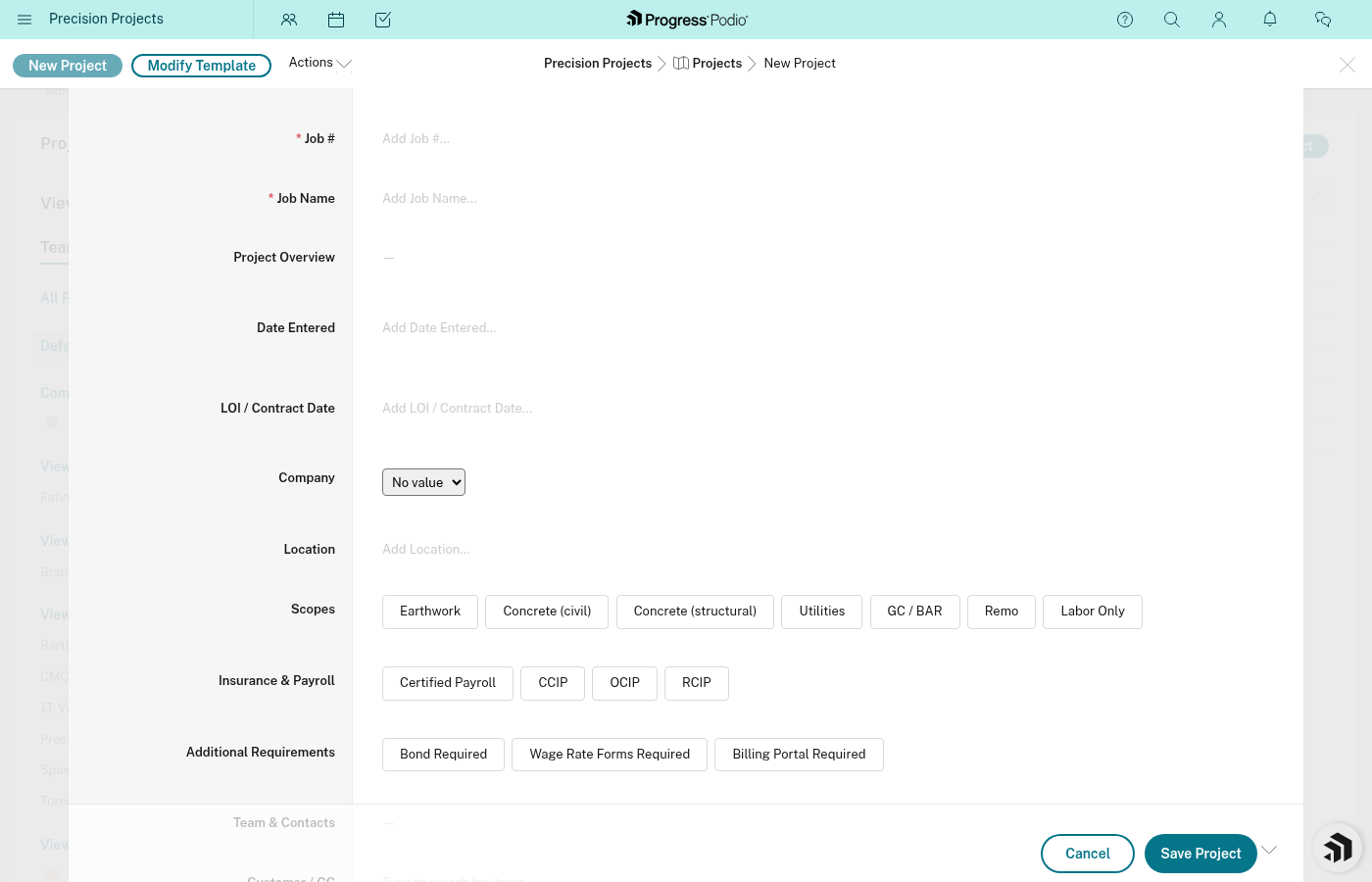This screenshot has height=882, width=1372.
Task: Open the contacts icon in the top bar
Action: click(x=289, y=20)
